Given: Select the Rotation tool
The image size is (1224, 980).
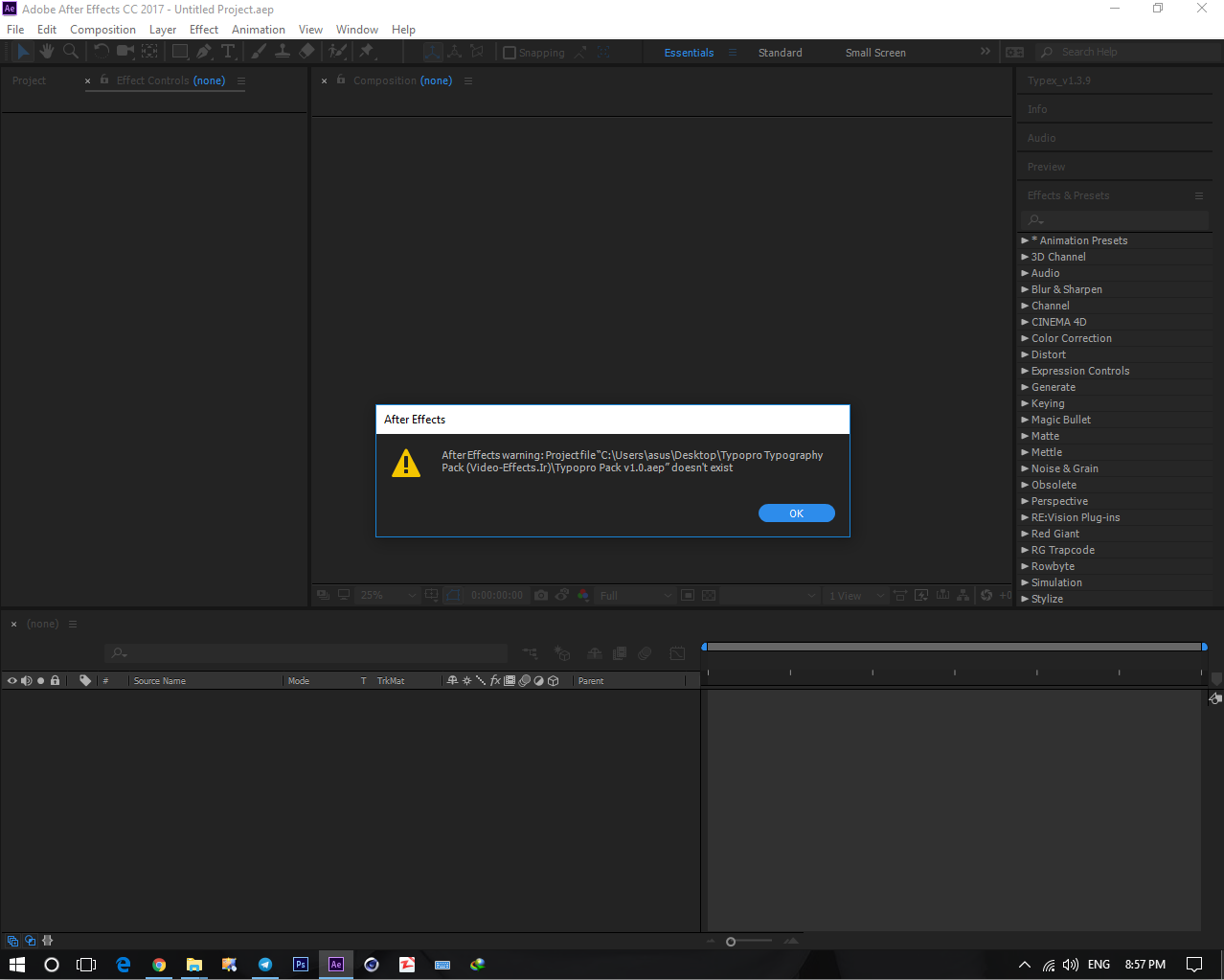Looking at the screenshot, I should click(x=102, y=52).
